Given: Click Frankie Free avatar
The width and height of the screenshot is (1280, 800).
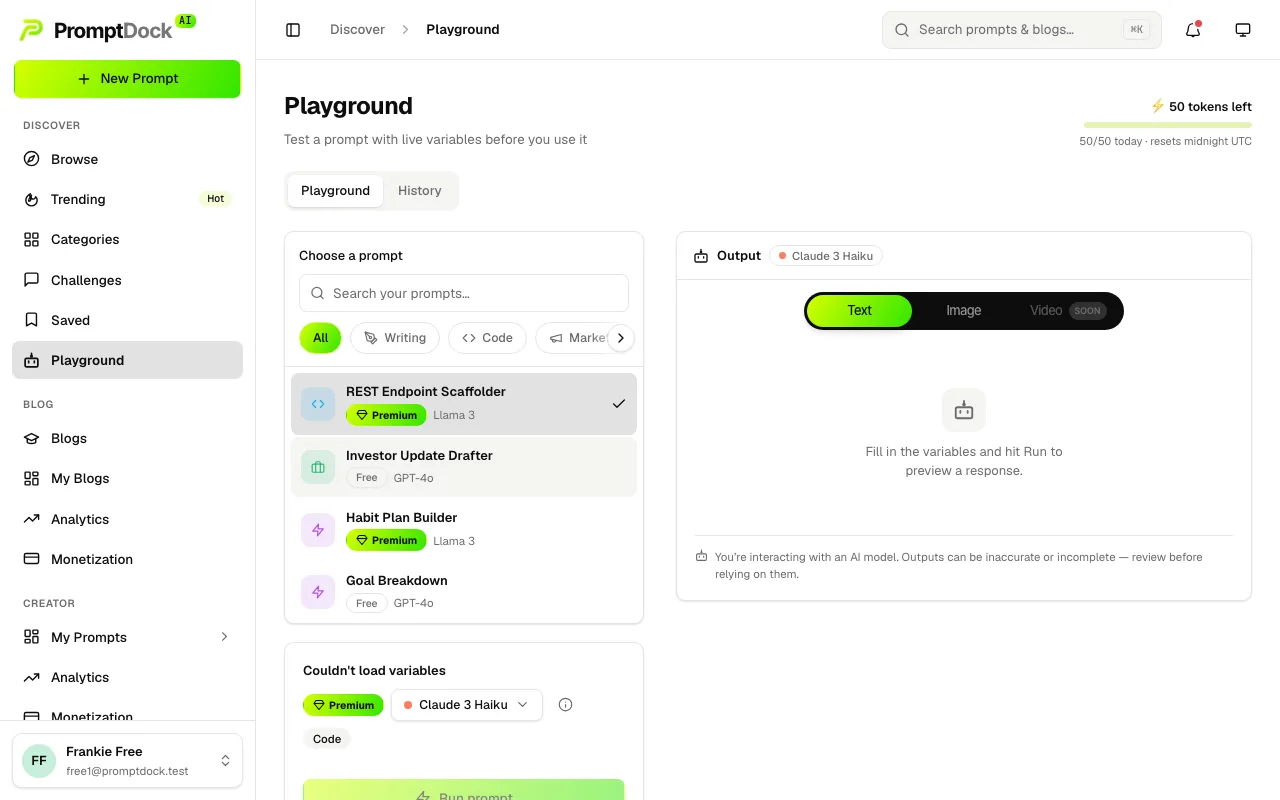Looking at the screenshot, I should point(39,760).
